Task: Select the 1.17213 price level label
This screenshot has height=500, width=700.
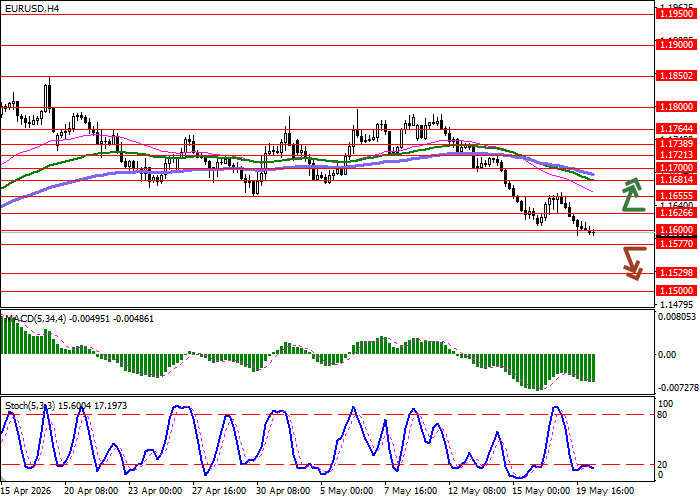Action: coord(676,155)
